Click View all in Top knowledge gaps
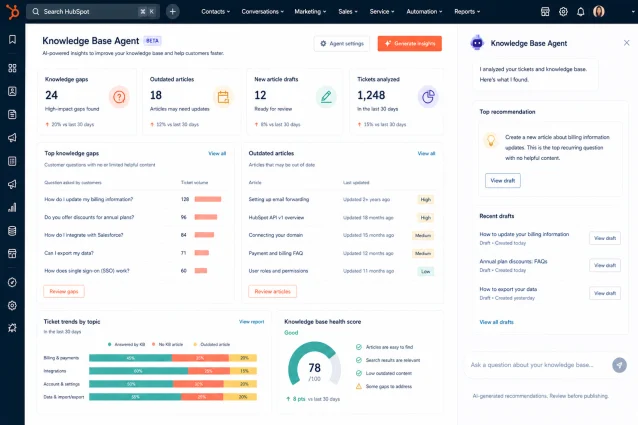638x425 pixels. [217, 153]
